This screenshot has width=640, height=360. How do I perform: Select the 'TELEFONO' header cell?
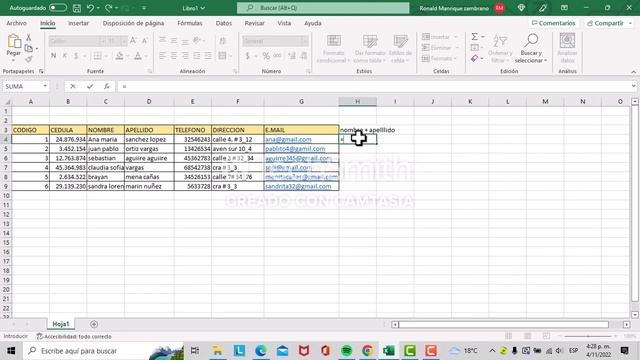click(193, 130)
